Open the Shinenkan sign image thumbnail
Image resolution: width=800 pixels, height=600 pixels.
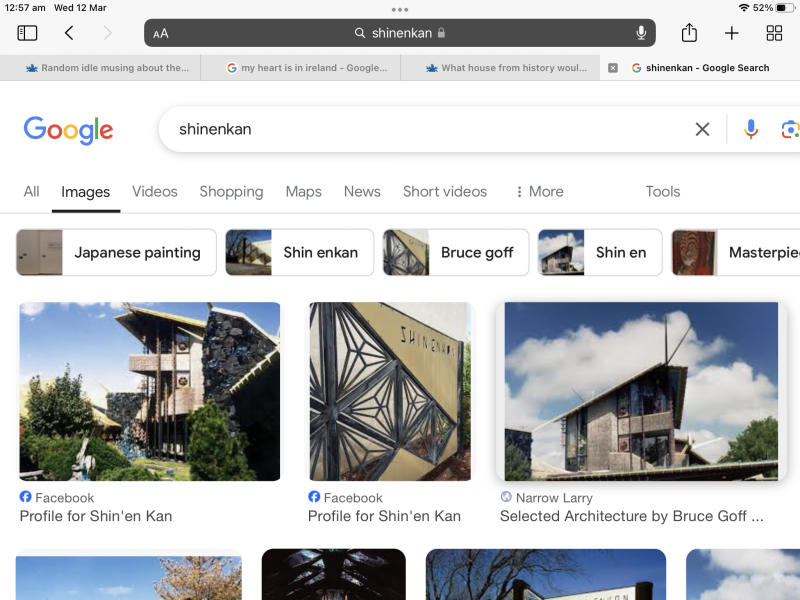coord(389,391)
